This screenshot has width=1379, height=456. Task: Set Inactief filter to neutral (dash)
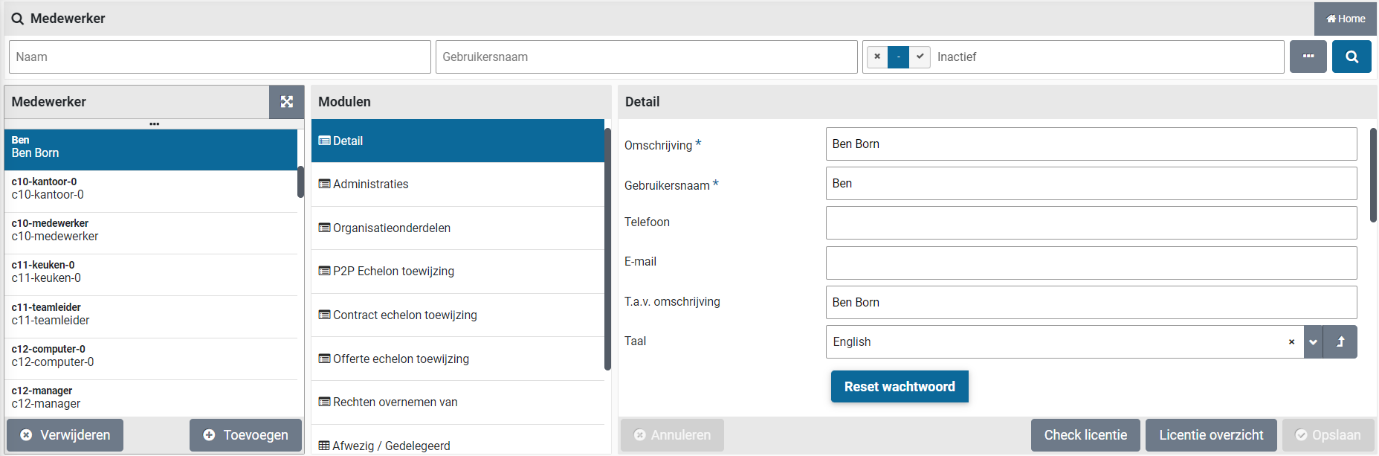(899, 57)
